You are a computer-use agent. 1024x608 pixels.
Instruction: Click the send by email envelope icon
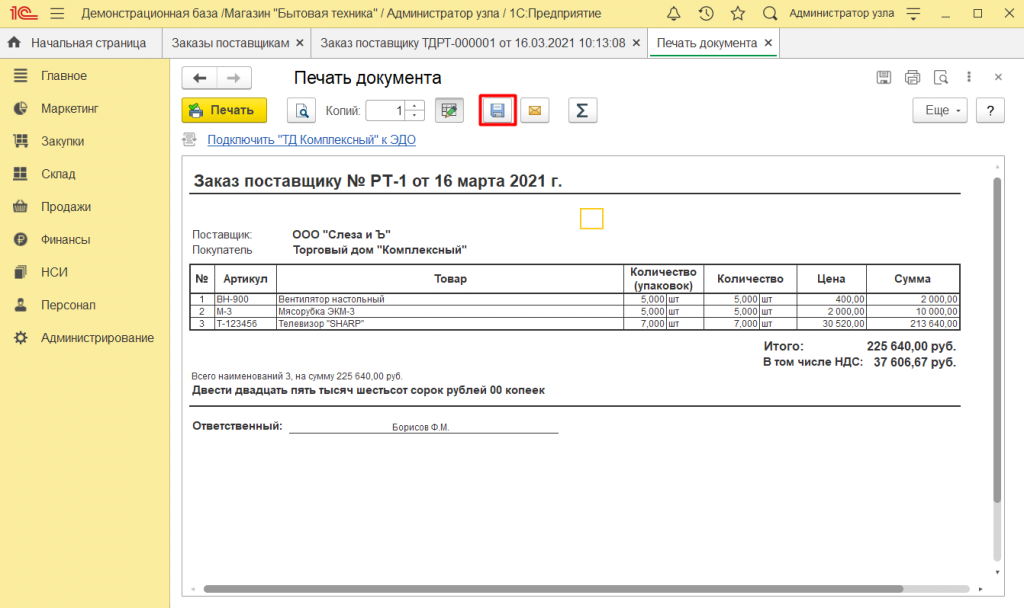pos(535,111)
